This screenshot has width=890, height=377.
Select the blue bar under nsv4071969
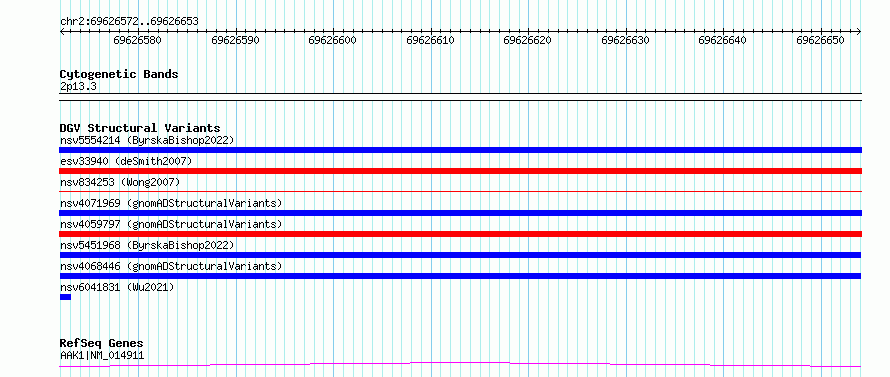click(x=460, y=213)
